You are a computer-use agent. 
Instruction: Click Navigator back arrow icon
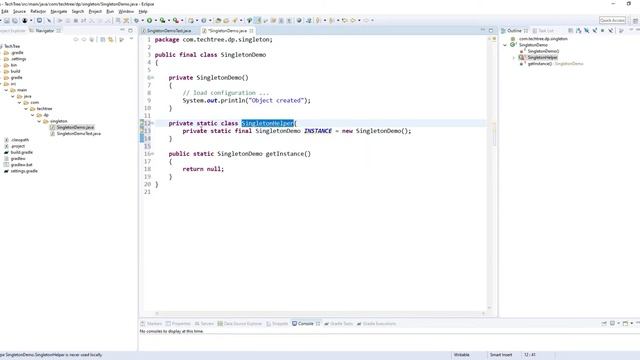76,40
